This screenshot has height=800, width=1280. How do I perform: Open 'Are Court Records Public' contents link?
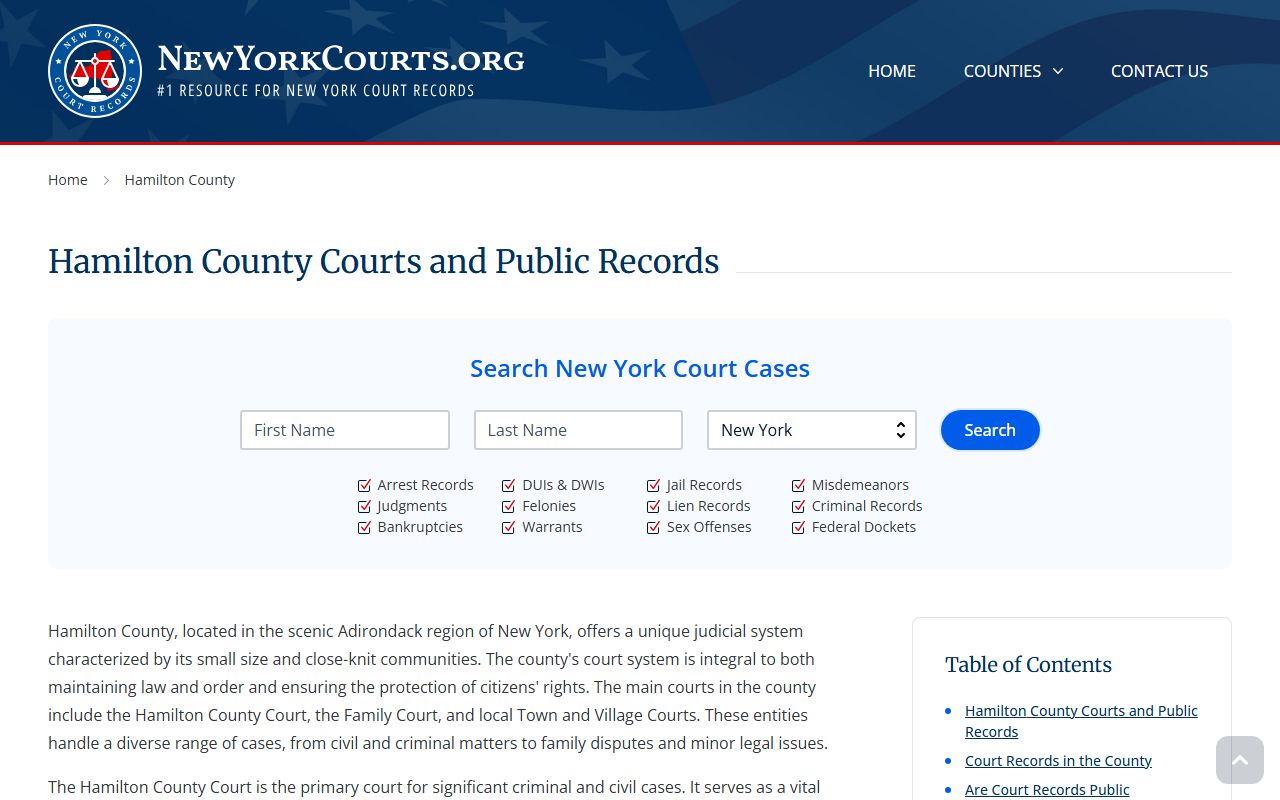pyautogui.click(x=1047, y=790)
